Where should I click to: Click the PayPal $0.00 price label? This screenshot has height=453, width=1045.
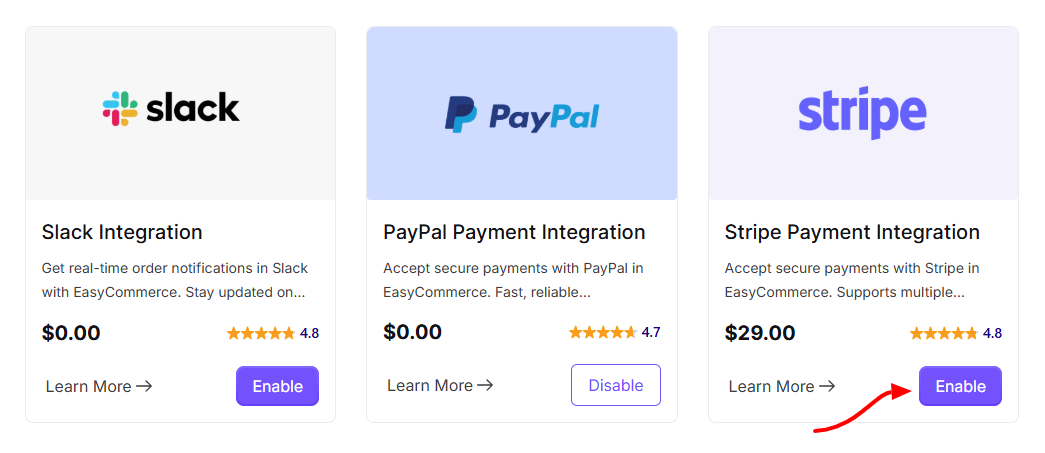click(413, 332)
